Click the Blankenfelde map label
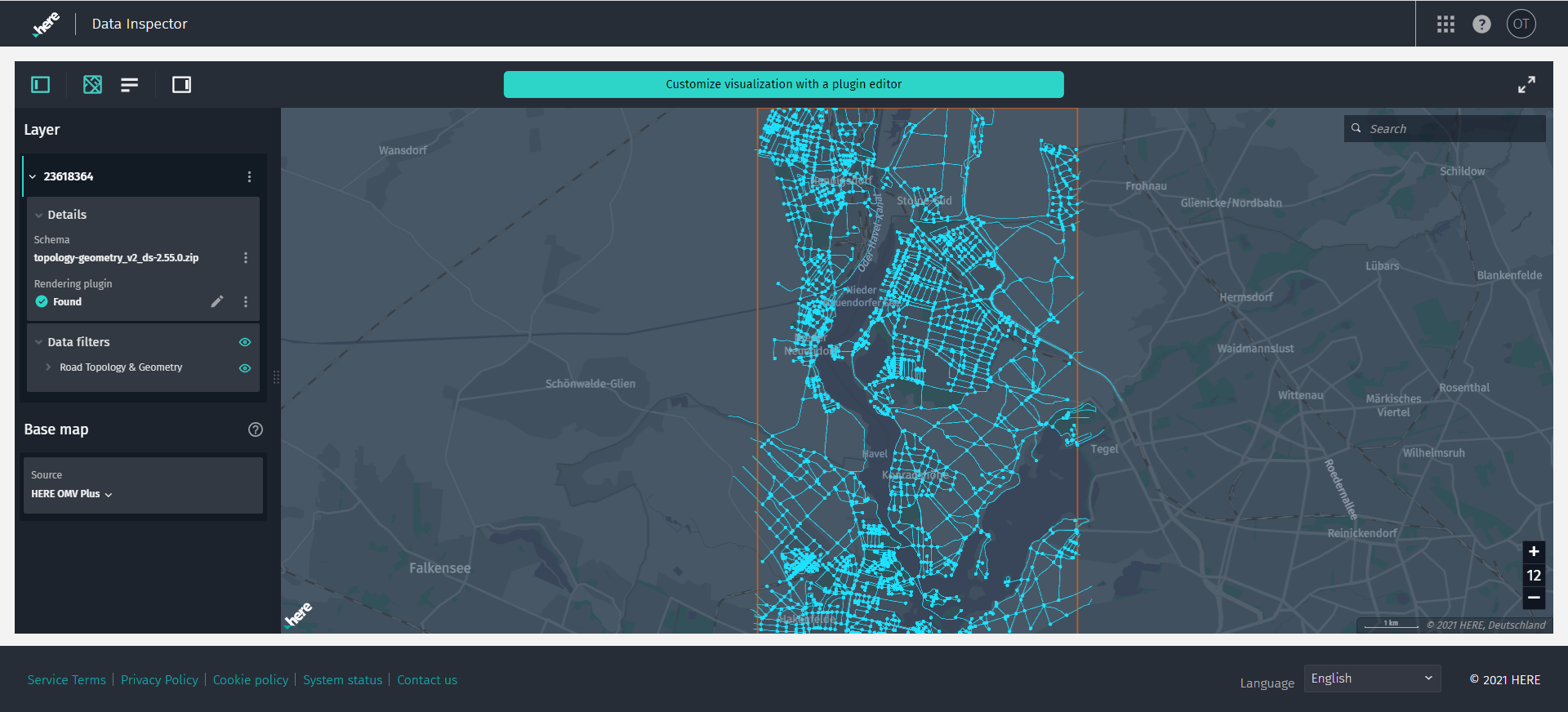The height and width of the screenshot is (712, 1568). click(x=1509, y=275)
